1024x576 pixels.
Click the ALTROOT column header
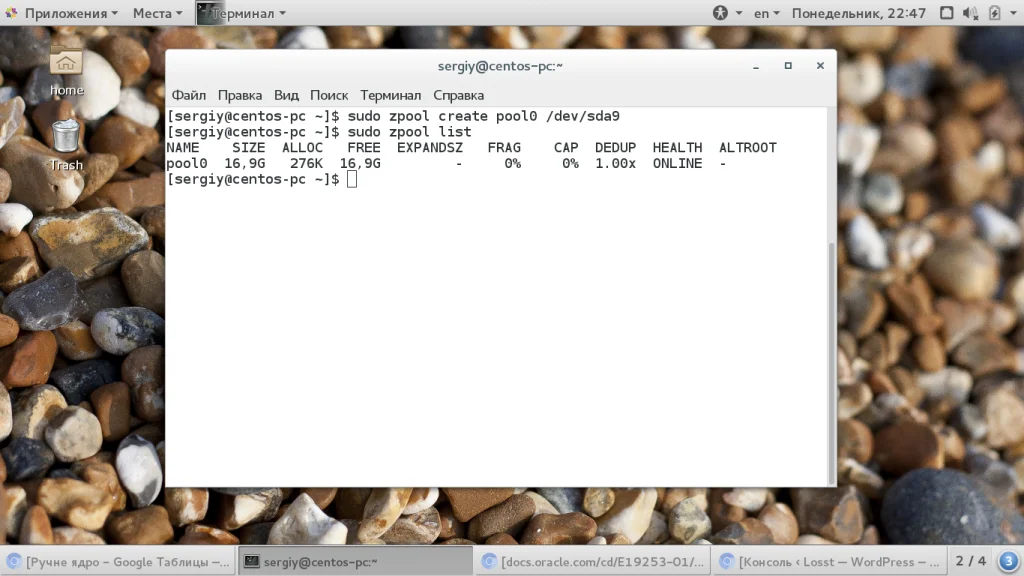click(748, 148)
